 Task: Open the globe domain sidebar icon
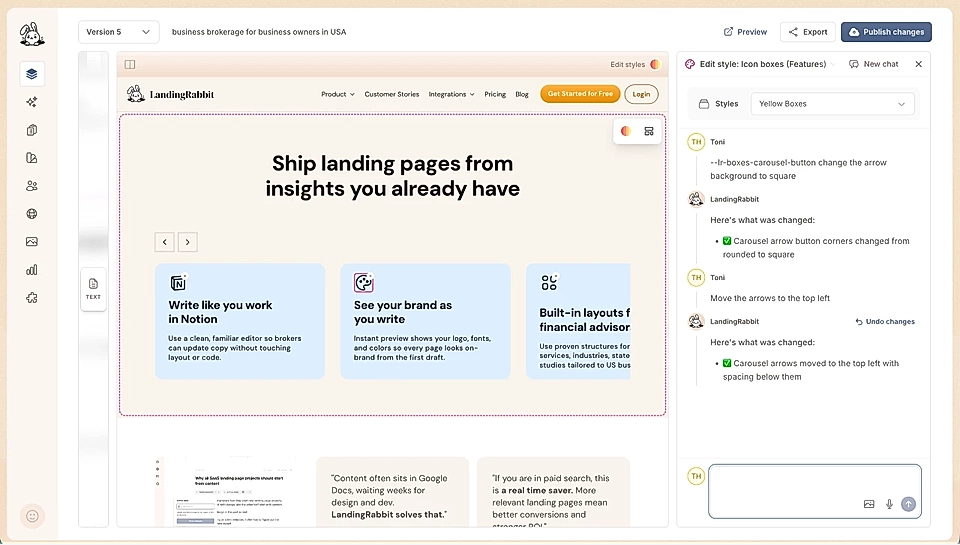pyautogui.click(x=32, y=214)
